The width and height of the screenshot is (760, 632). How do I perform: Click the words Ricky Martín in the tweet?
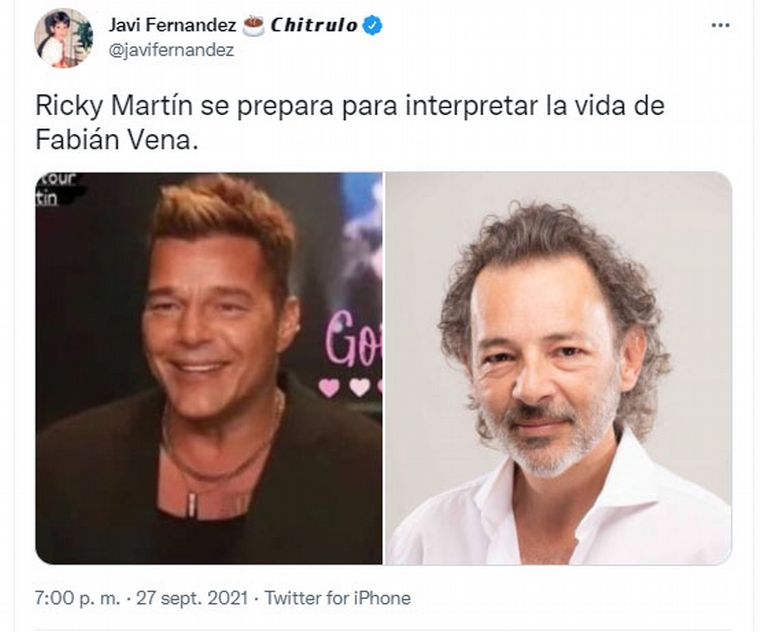(114, 106)
